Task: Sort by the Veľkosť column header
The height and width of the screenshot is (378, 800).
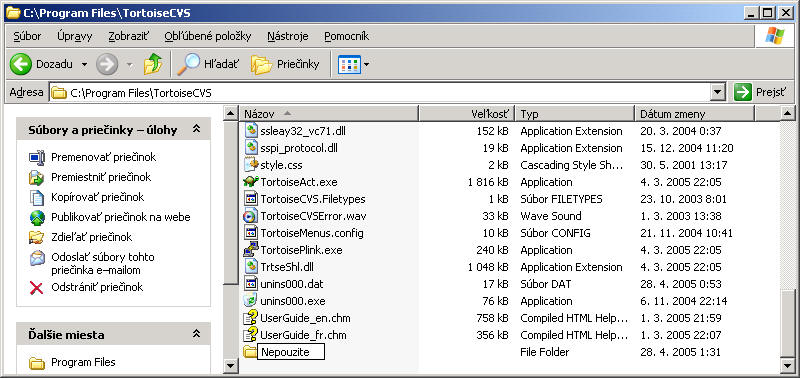Action: [x=467, y=114]
